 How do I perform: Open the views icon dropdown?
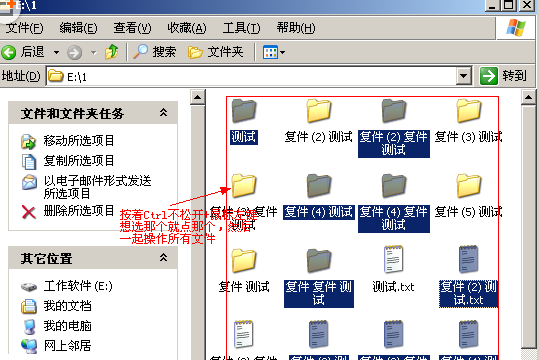coord(274,53)
